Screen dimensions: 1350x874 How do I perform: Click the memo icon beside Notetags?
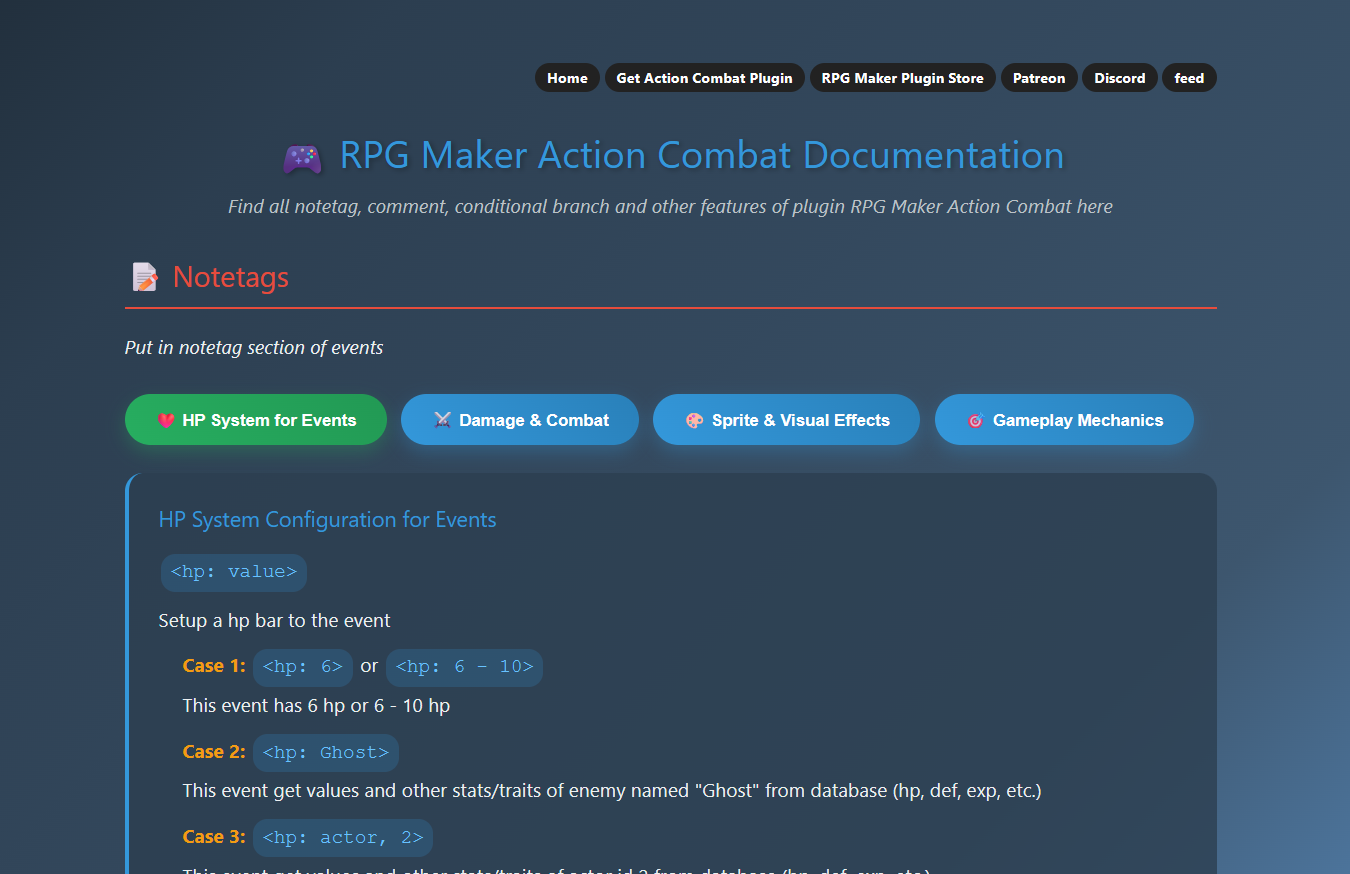pos(145,277)
